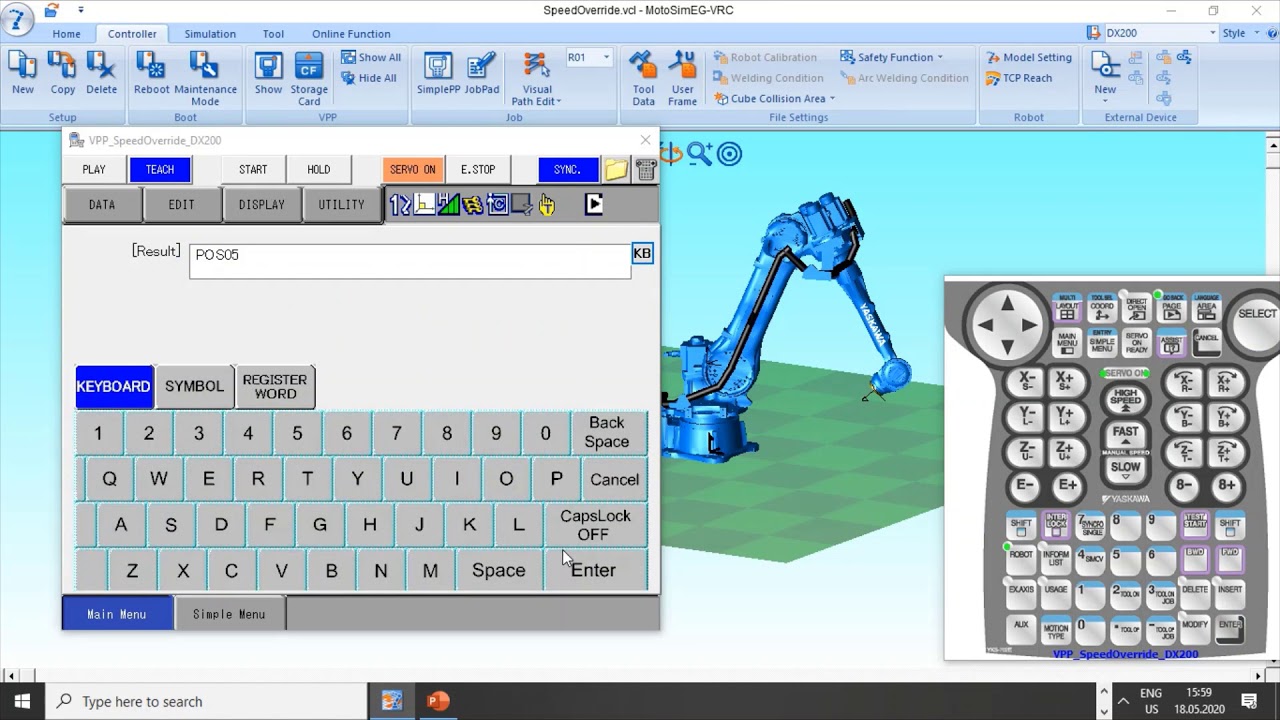This screenshot has width=1280, height=720.
Task: Click the SYMBOL button
Action: pos(194,387)
